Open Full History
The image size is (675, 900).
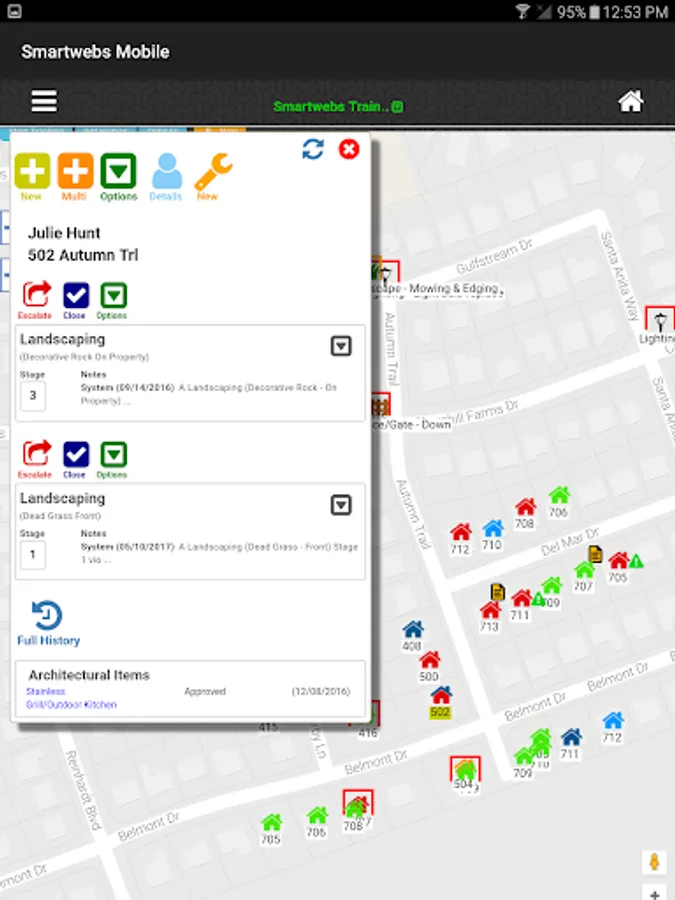[x=48, y=623]
